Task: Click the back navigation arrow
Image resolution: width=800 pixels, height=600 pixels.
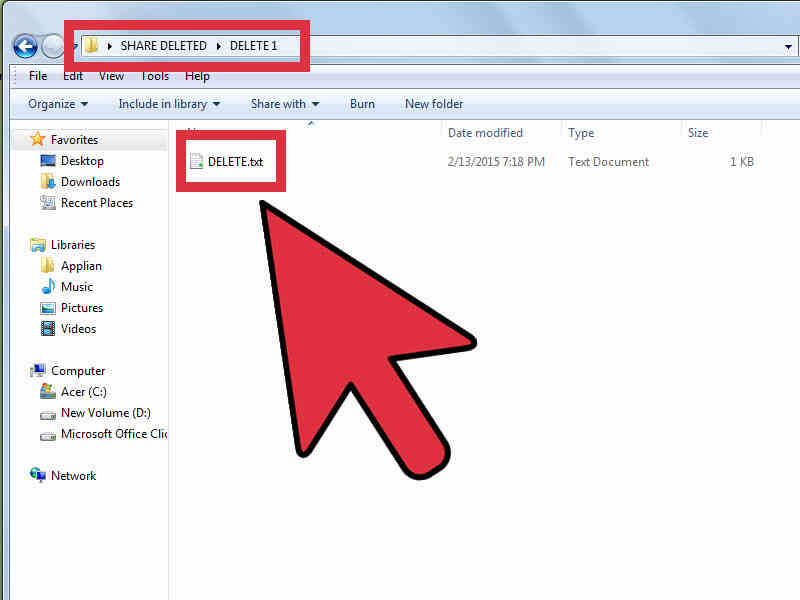Action: [x=24, y=46]
